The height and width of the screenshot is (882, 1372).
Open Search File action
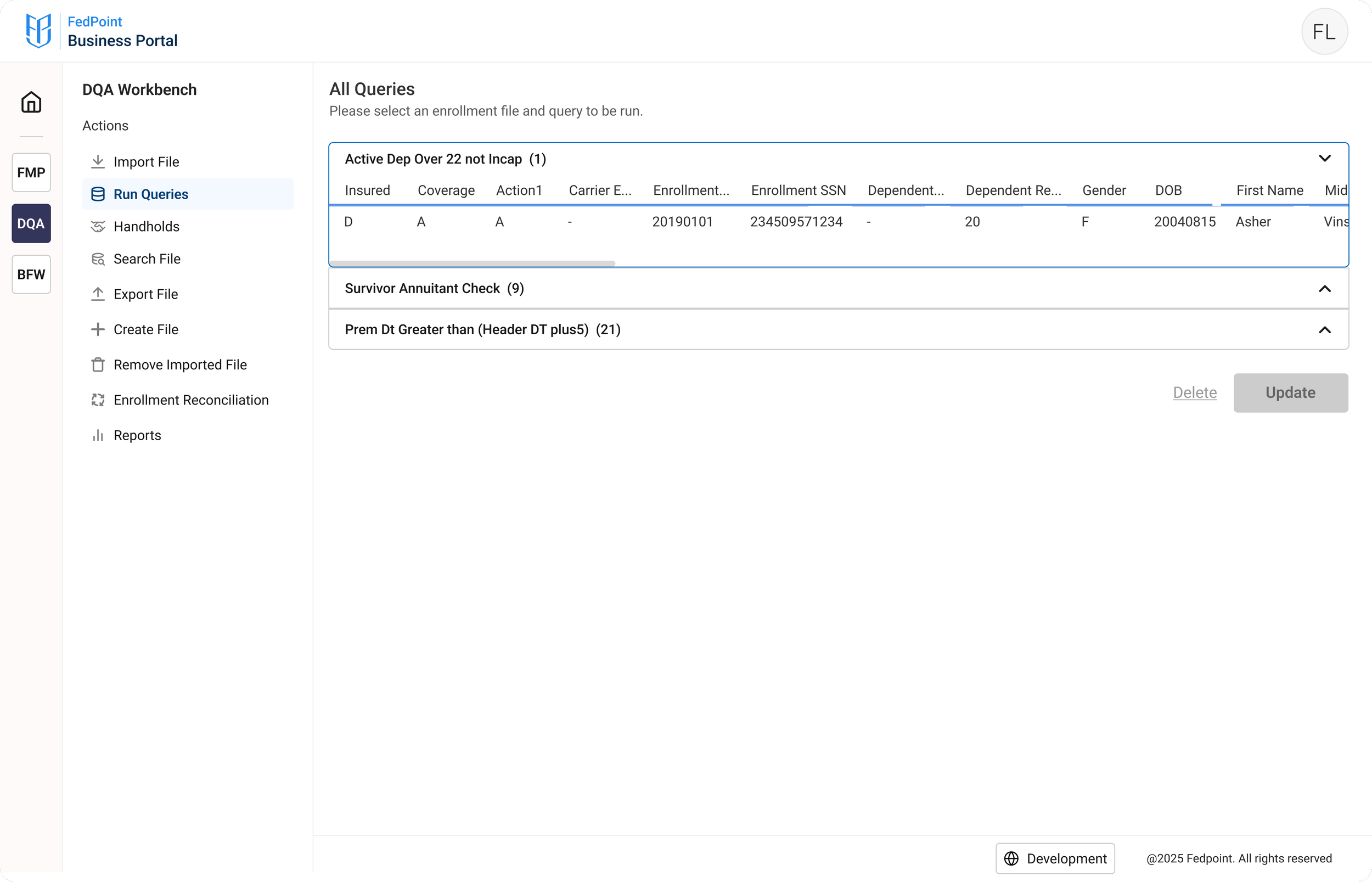(188, 259)
